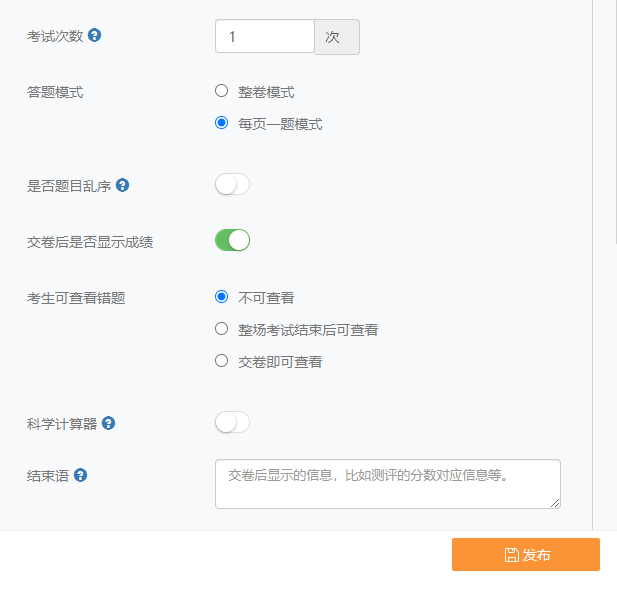Grab the 结束语 textarea resize handle
Viewport: 617px width, 593px height.
point(555,503)
